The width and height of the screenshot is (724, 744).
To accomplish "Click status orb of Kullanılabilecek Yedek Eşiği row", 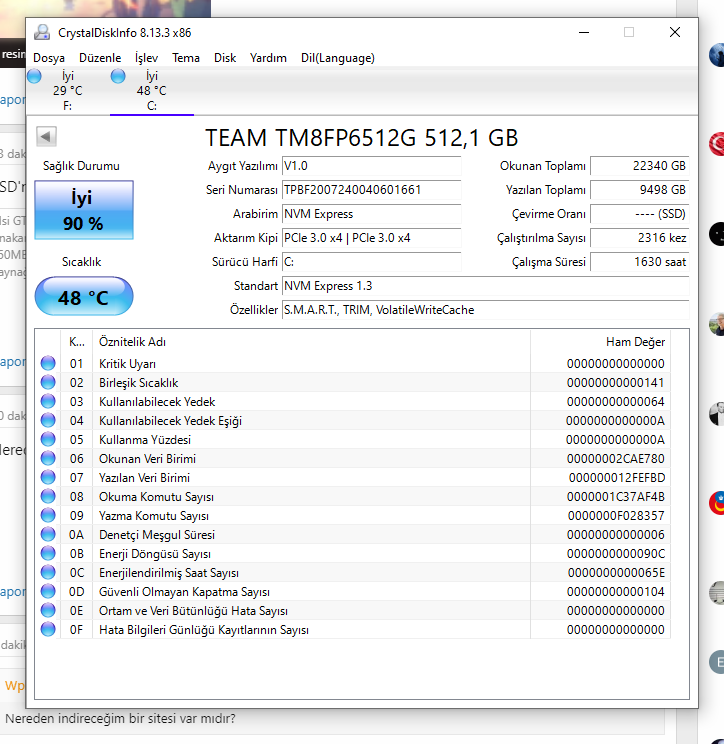I will [48, 420].
